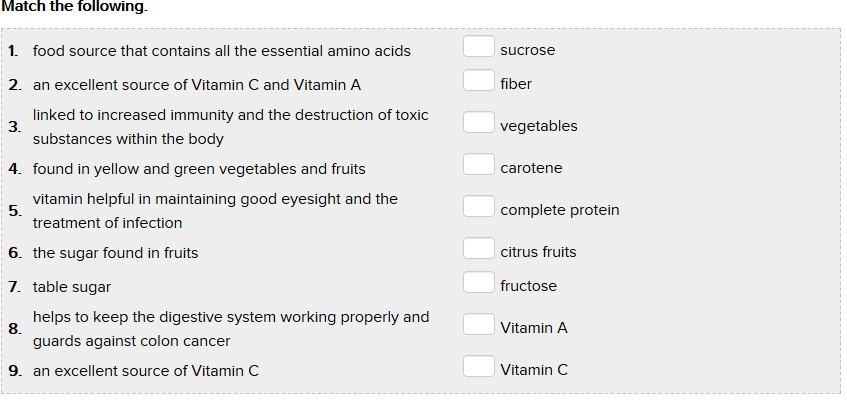Click question 6 about sugar found in fruits
This screenshot has height=405, width=847.
click(x=115, y=253)
